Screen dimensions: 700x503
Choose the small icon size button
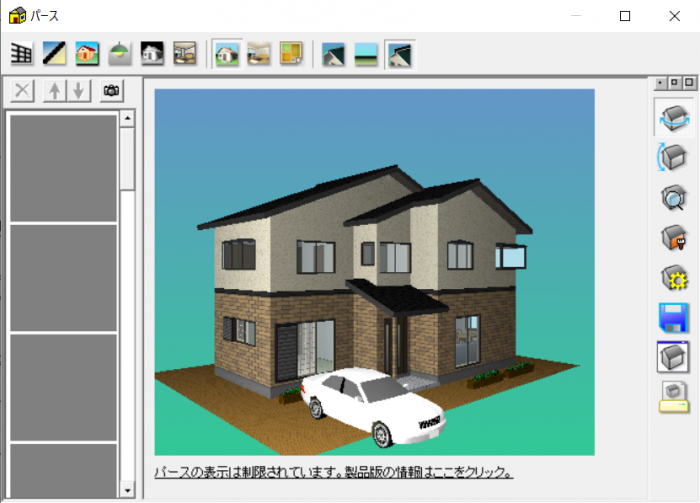coord(660,83)
